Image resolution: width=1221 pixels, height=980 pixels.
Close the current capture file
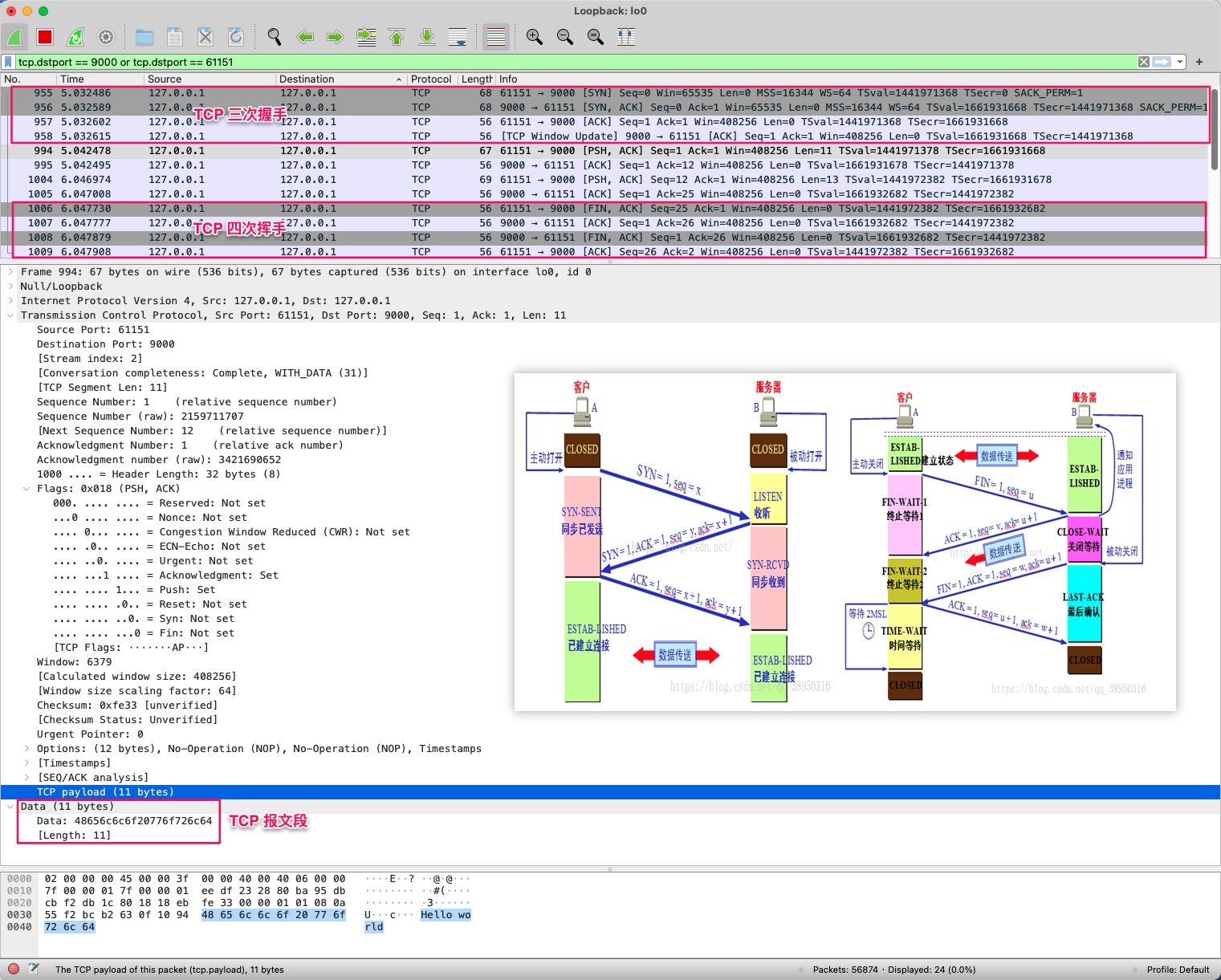coord(206,37)
